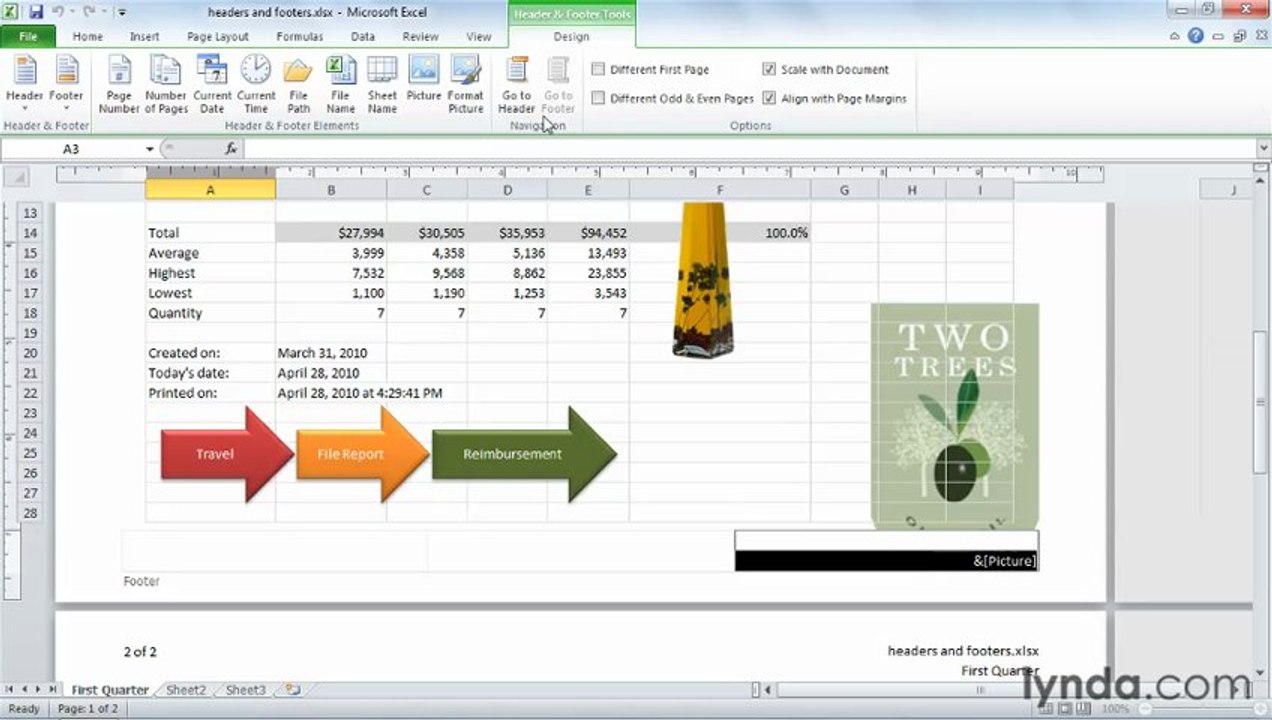The image size is (1272, 720).
Task: Go to first sheet tab arrow
Action: pyautogui.click(x=11, y=690)
